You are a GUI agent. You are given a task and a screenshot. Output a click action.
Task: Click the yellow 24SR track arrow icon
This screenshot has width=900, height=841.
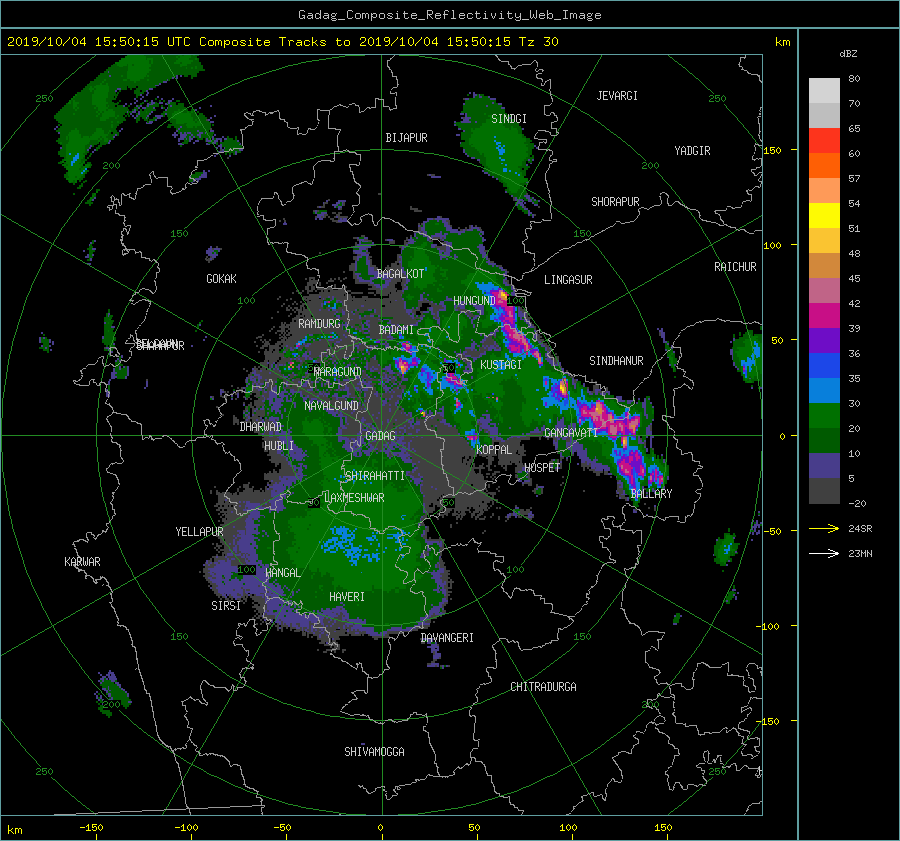pos(824,528)
